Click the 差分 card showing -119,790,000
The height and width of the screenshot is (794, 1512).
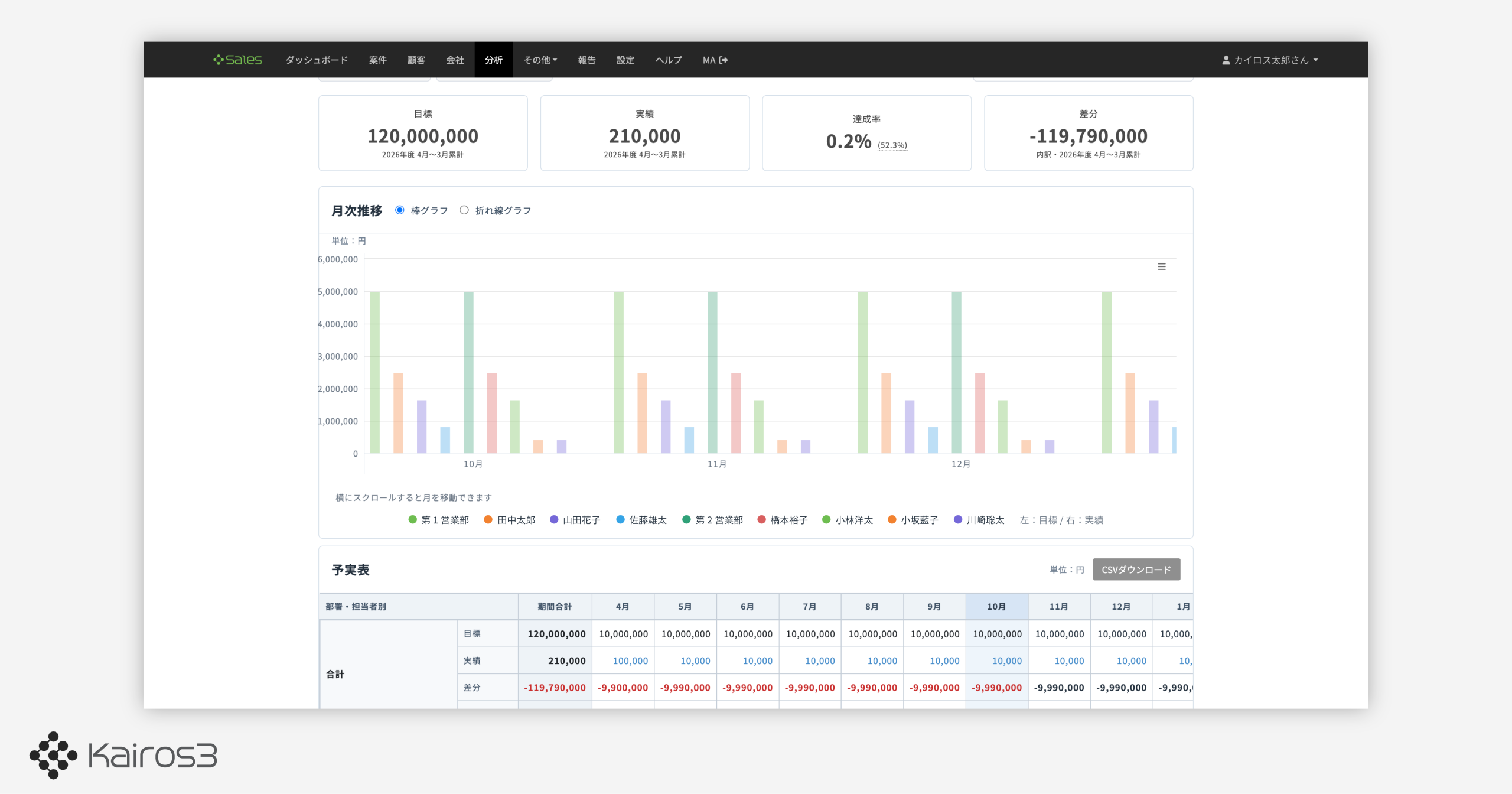click(1089, 134)
